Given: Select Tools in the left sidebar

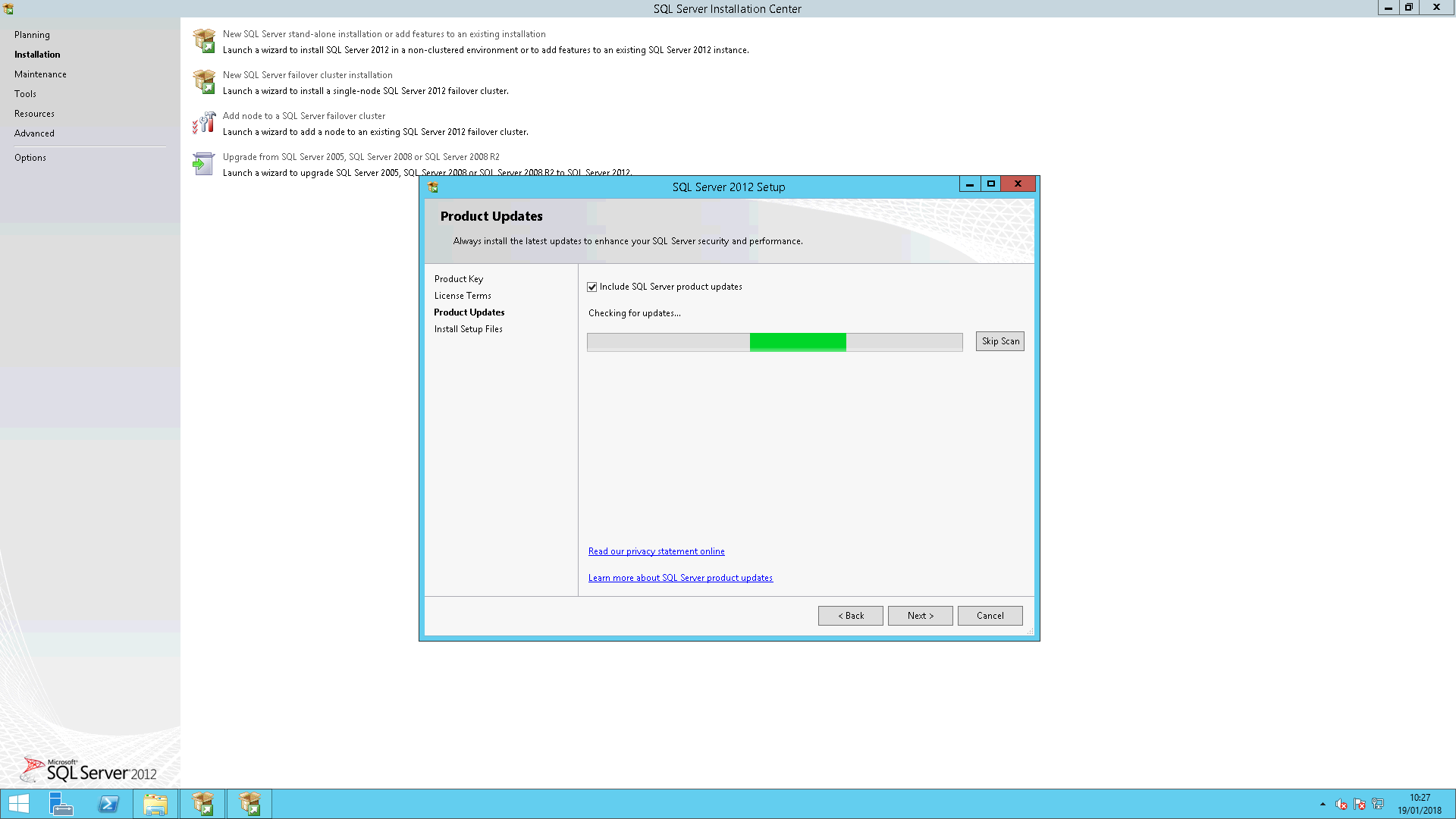Looking at the screenshot, I should click(x=25, y=94).
